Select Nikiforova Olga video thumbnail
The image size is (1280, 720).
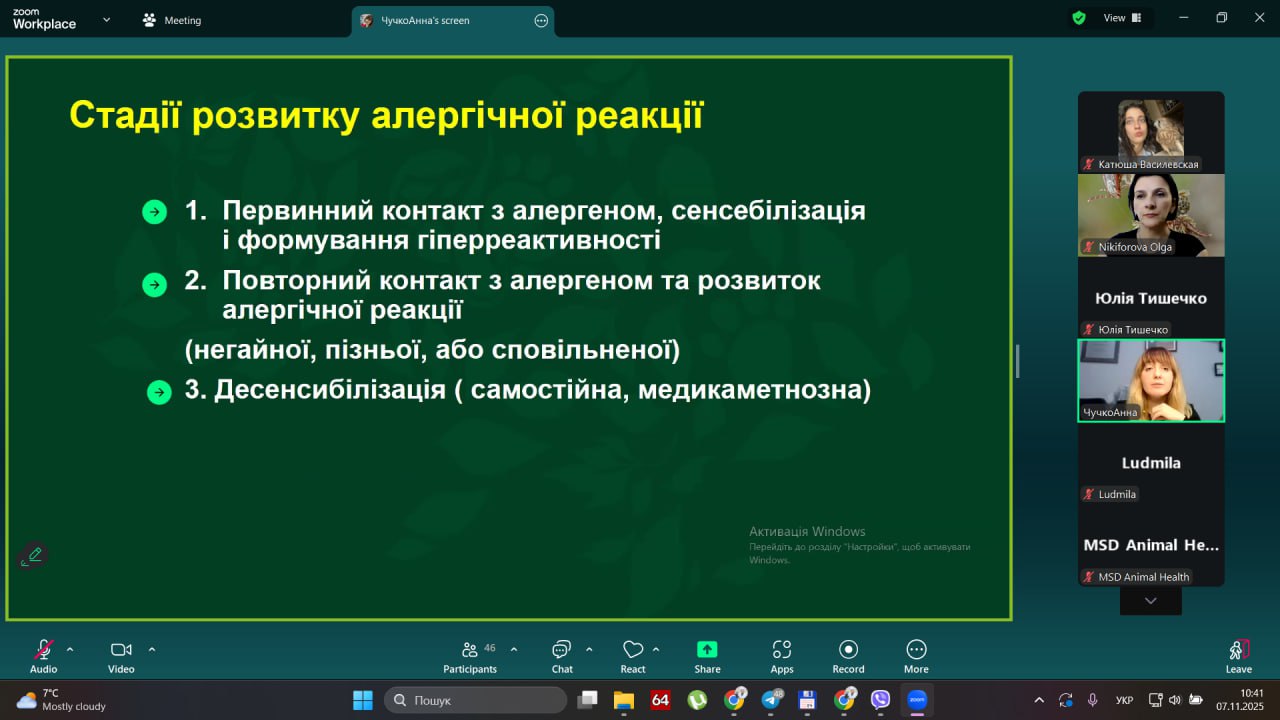click(1151, 215)
